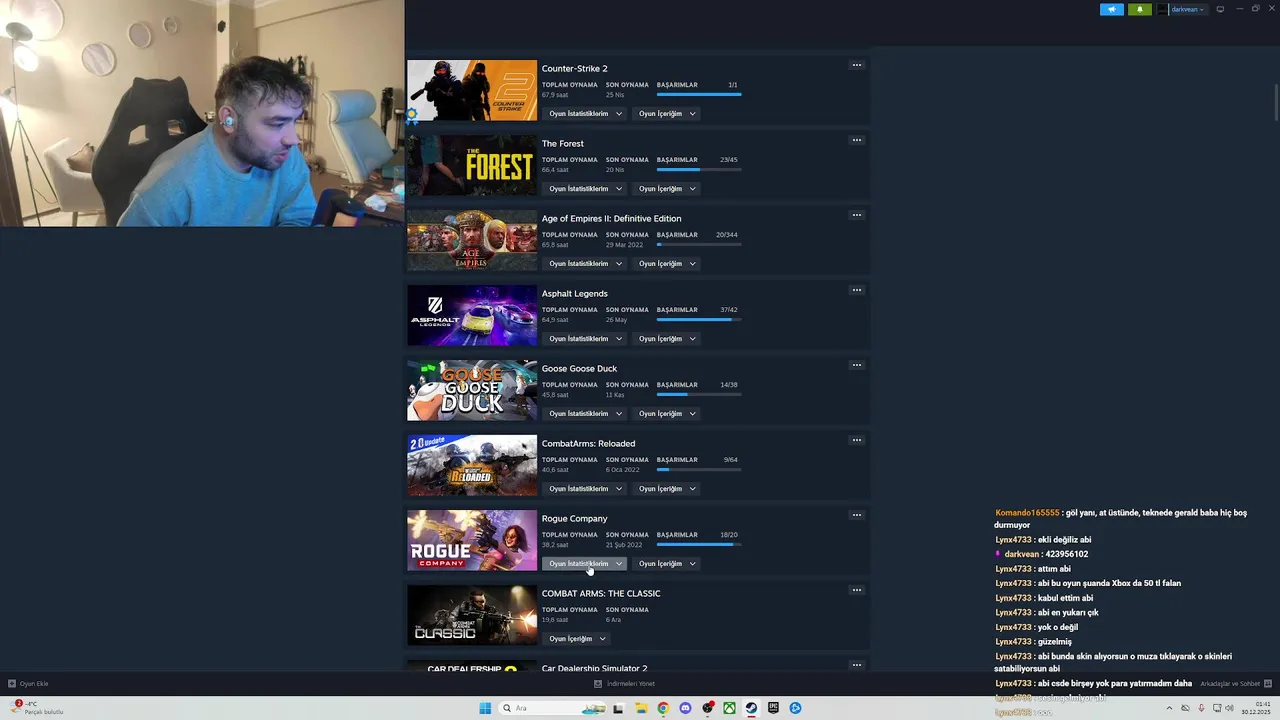
Task: Expand Oyun İstatistiklerim for The Forest
Action: [x=585, y=189]
